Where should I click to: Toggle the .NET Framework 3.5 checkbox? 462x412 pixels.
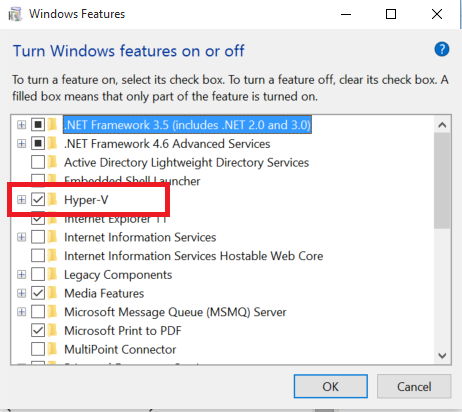click(x=38, y=125)
